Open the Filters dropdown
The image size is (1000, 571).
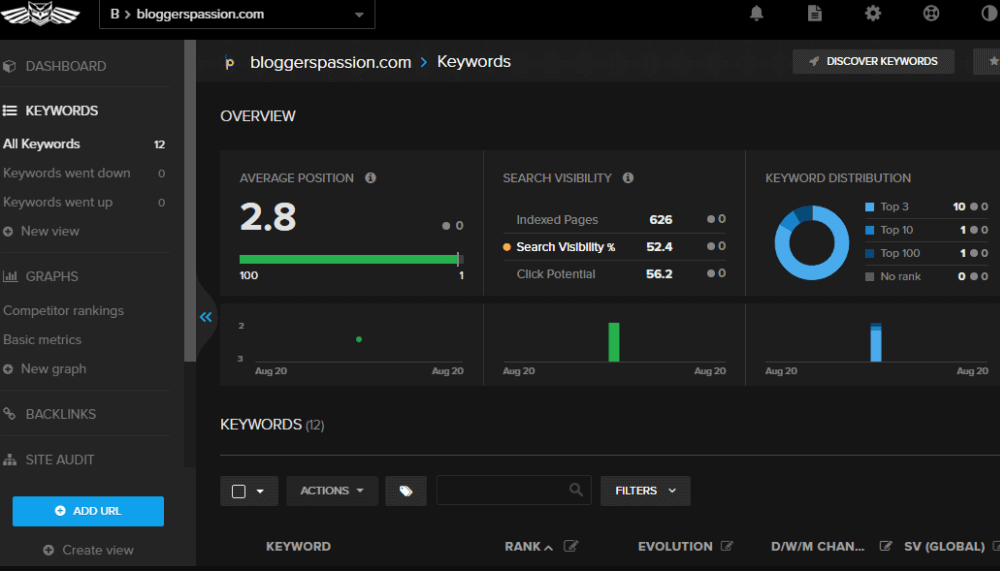pyautogui.click(x=645, y=491)
